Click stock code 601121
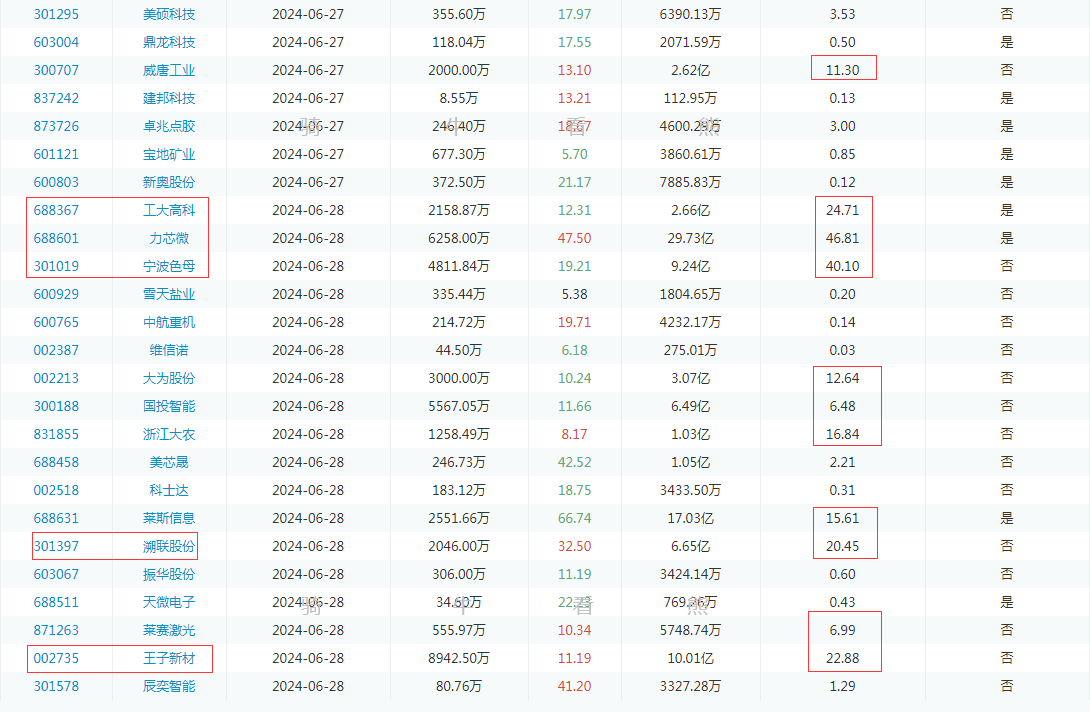Image resolution: width=1090 pixels, height=712 pixels. click(56, 154)
